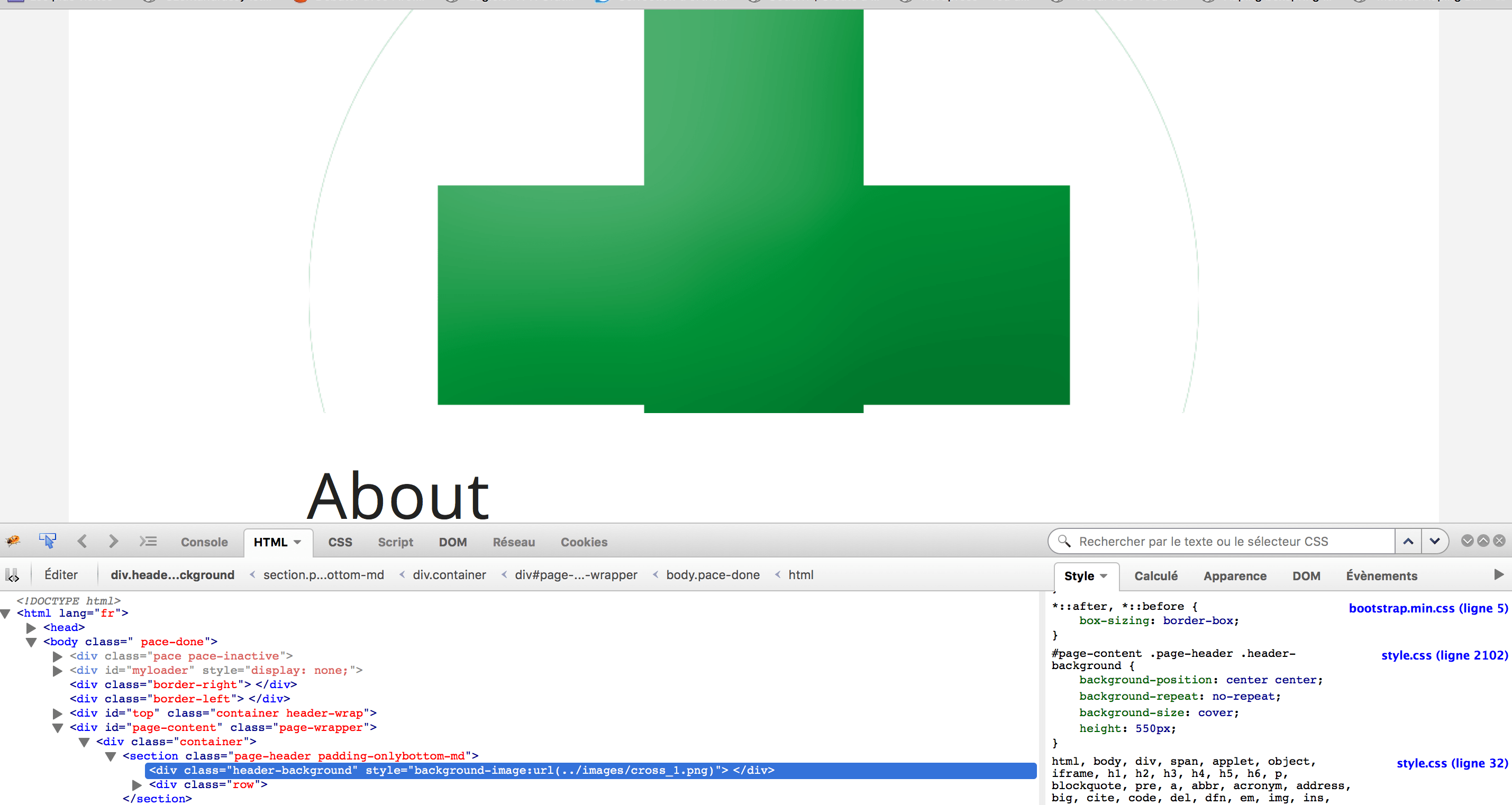The image size is (1512, 805).
Task: Switch to the Console tab
Action: (x=204, y=542)
